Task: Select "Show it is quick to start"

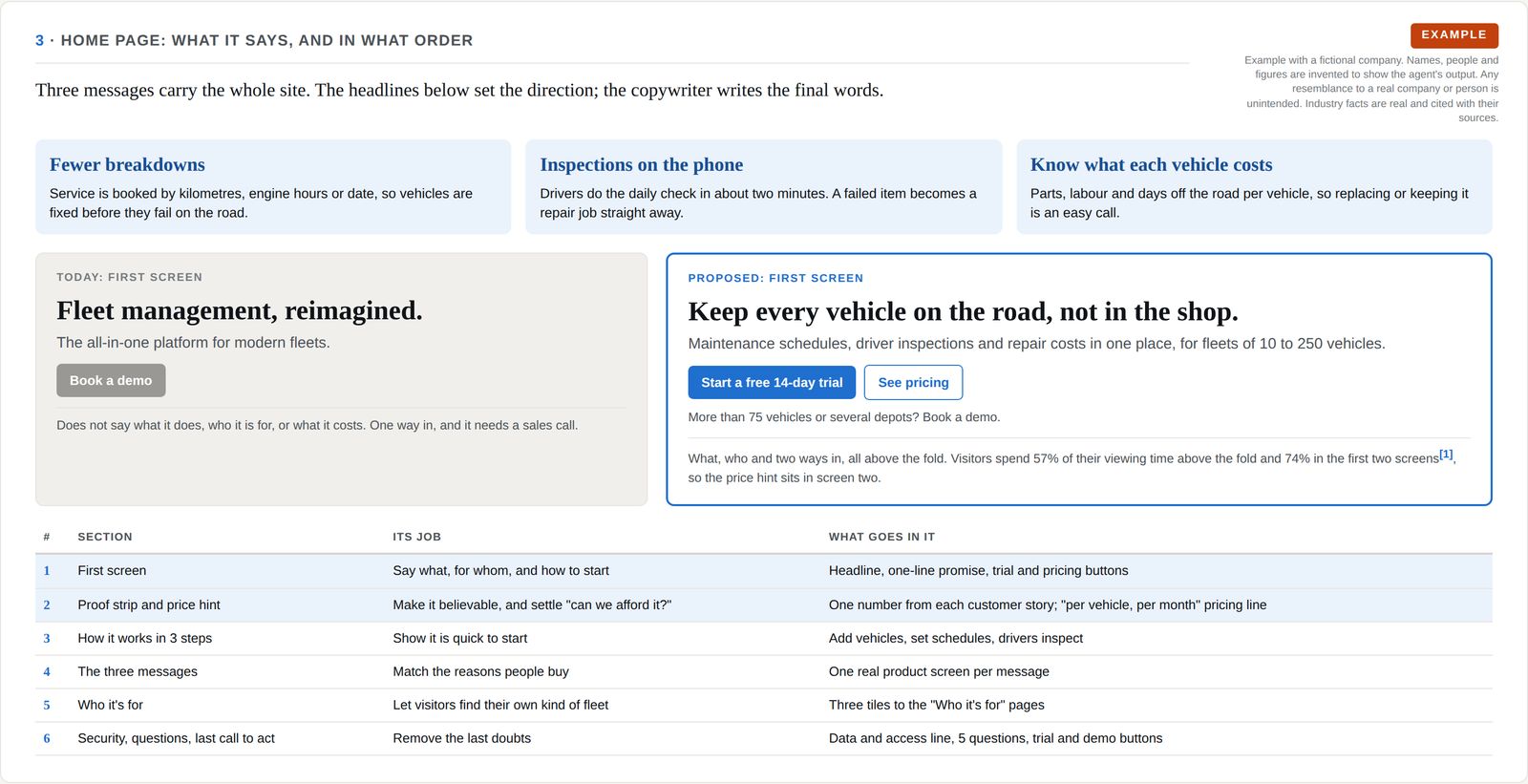Action: coord(459,638)
